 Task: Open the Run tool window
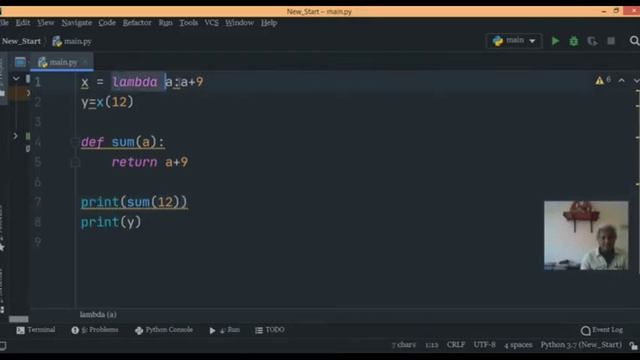(224, 330)
